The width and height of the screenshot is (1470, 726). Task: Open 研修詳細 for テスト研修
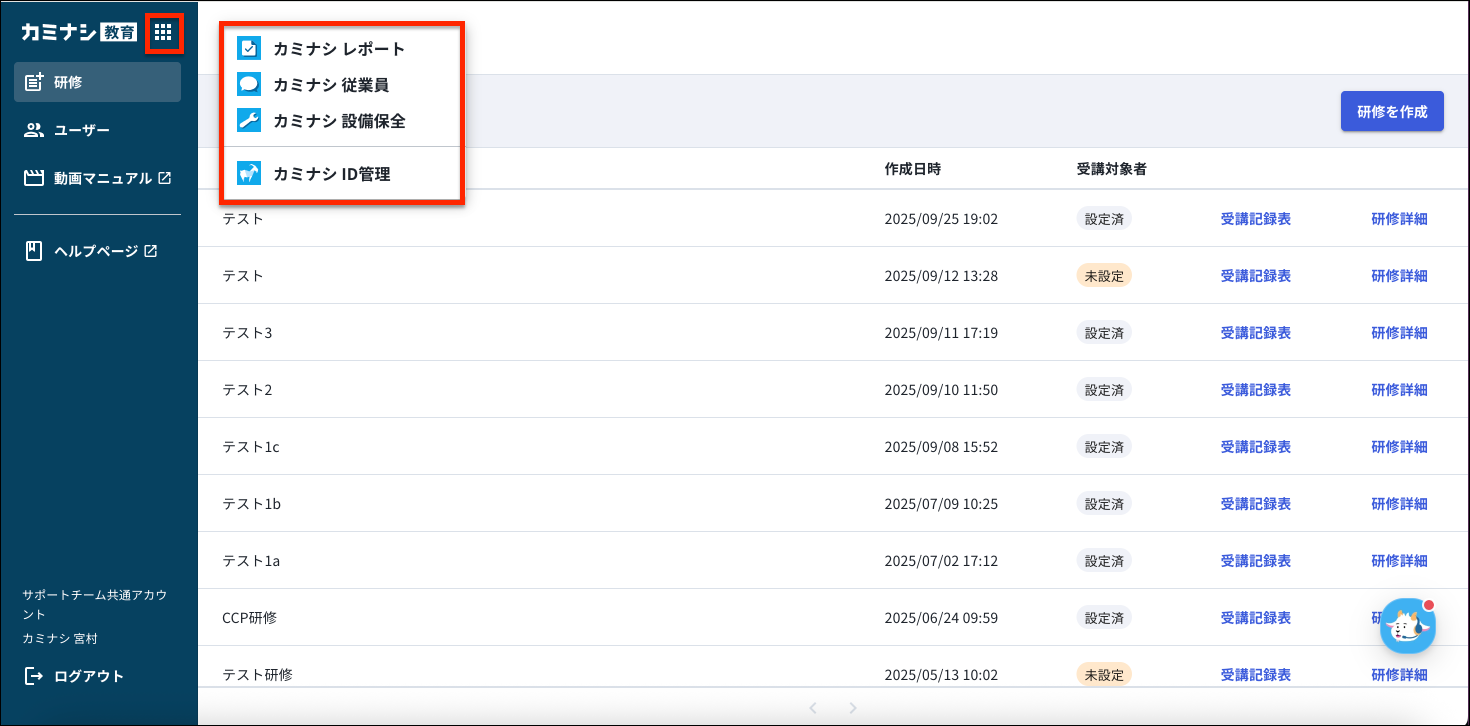click(x=1399, y=674)
